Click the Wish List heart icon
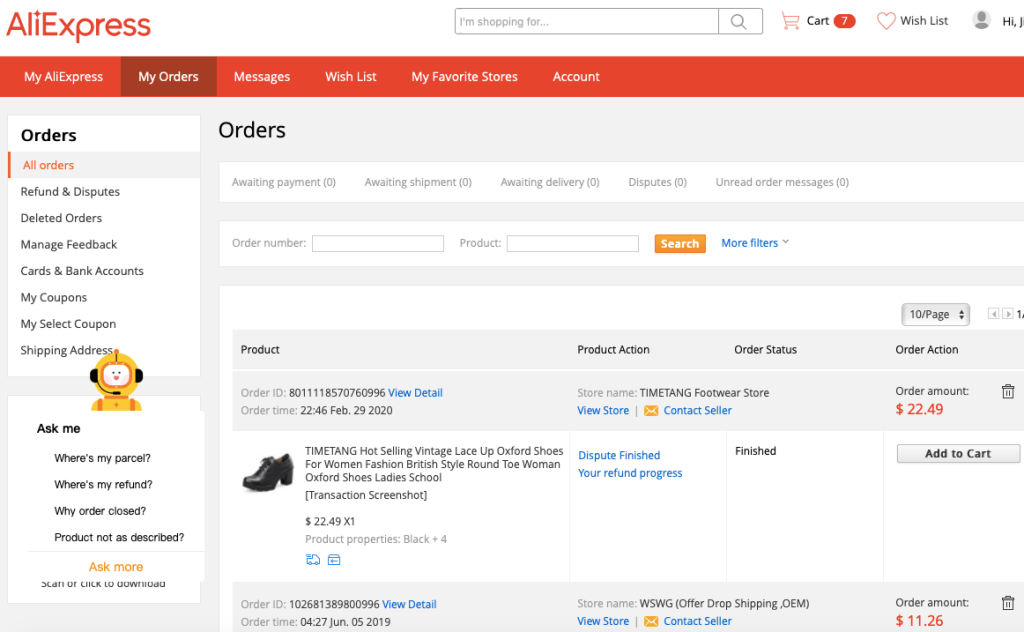This screenshot has width=1024, height=632. point(886,21)
